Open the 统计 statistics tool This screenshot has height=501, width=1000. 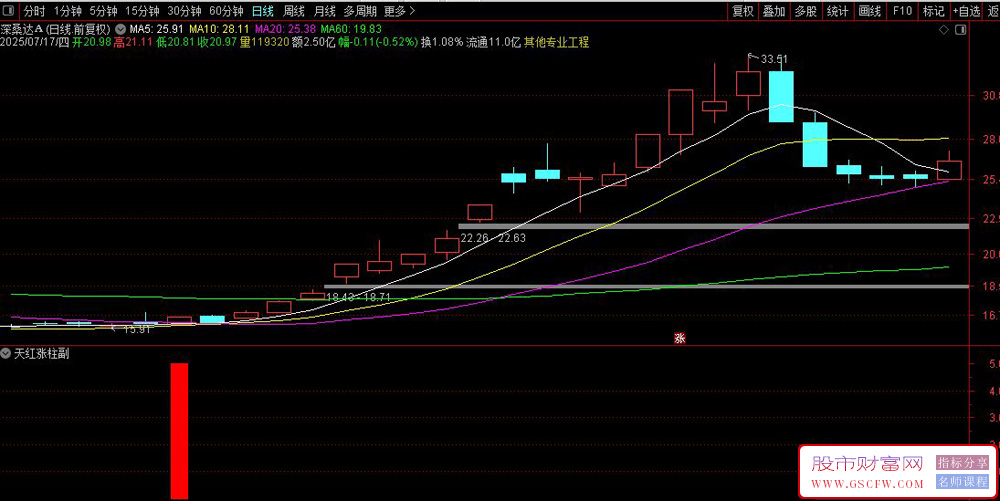837,11
